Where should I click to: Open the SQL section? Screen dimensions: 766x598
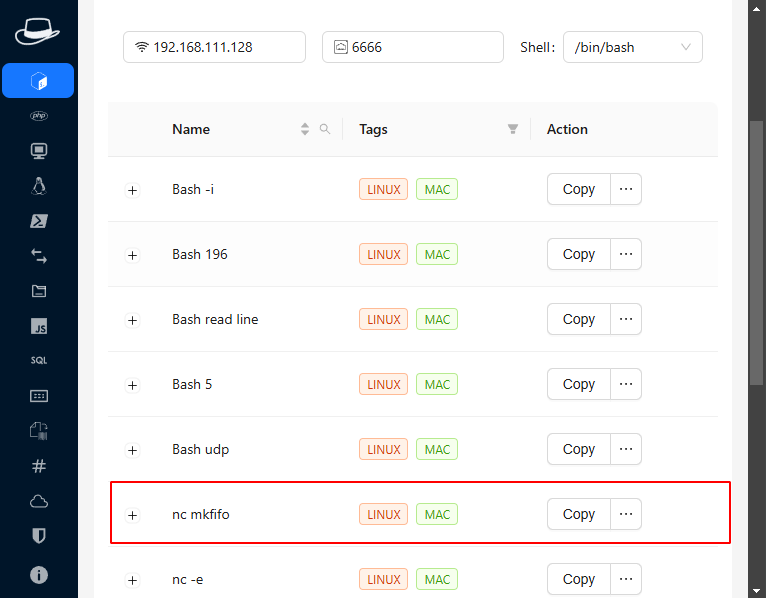pos(39,361)
